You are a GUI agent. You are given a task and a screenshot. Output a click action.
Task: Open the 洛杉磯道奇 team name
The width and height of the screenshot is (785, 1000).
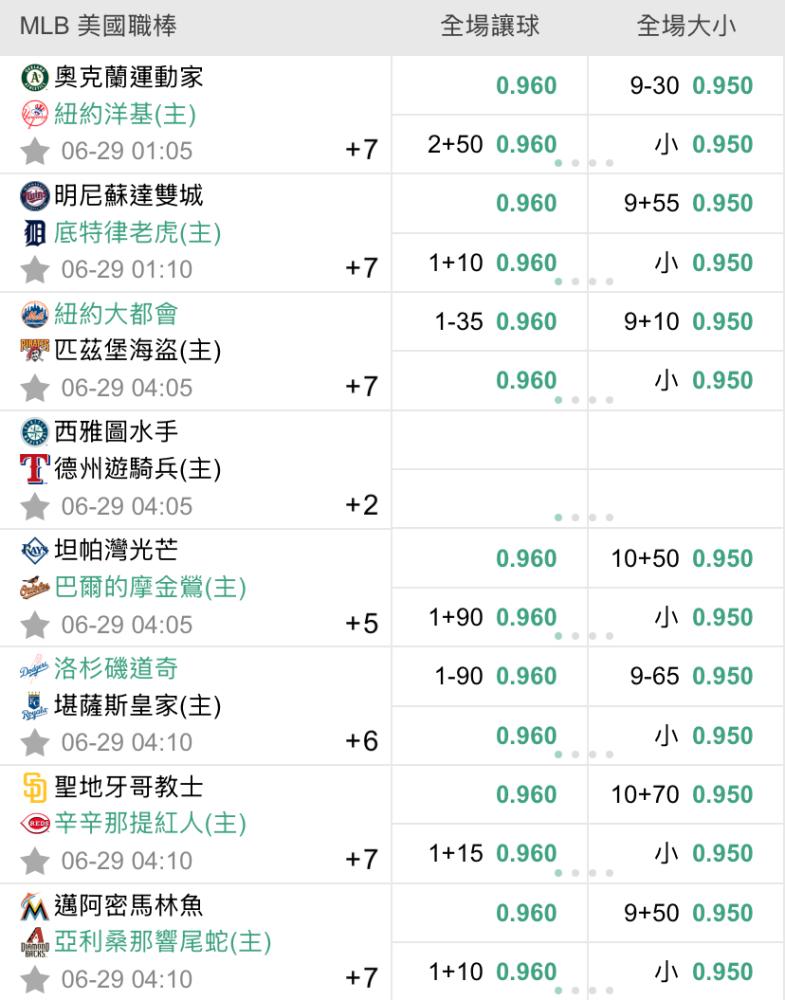click(x=116, y=668)
